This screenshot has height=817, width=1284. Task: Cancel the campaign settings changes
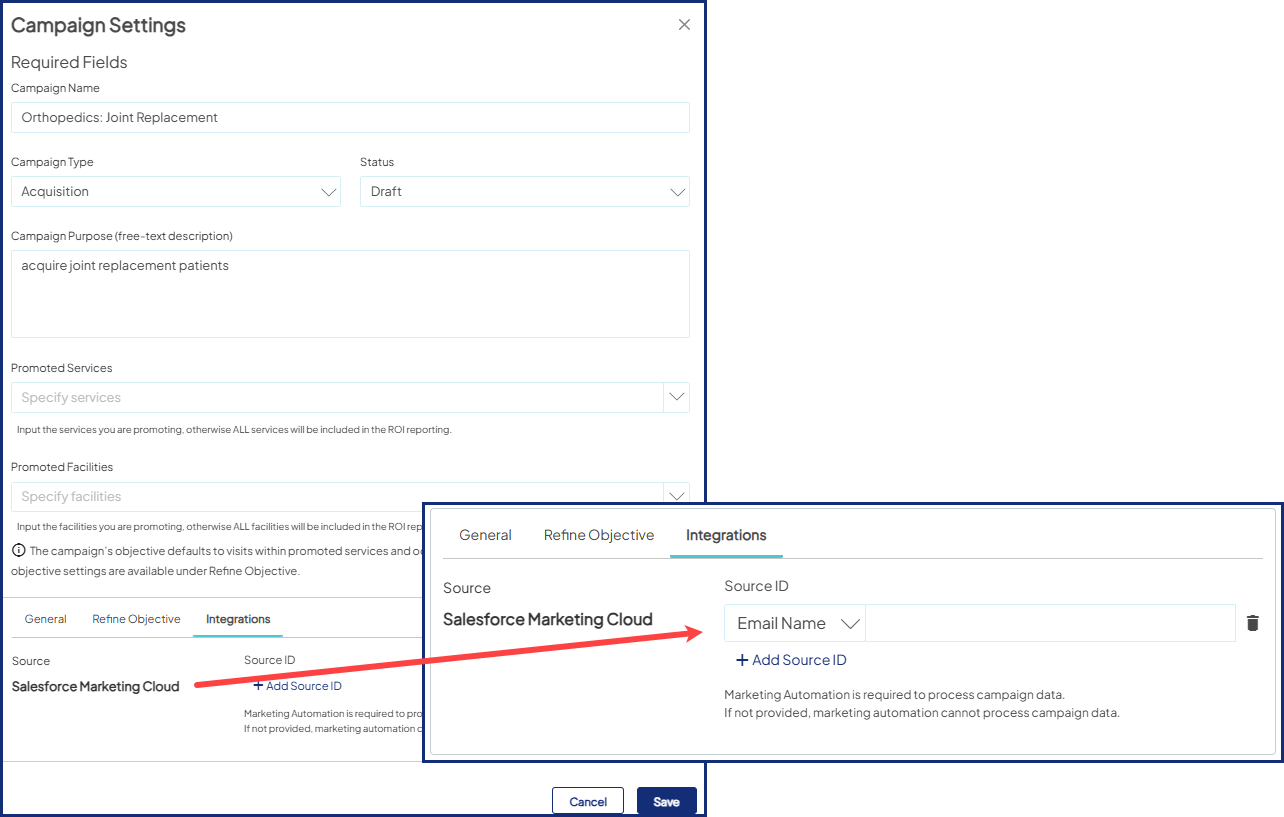point(587,800)
